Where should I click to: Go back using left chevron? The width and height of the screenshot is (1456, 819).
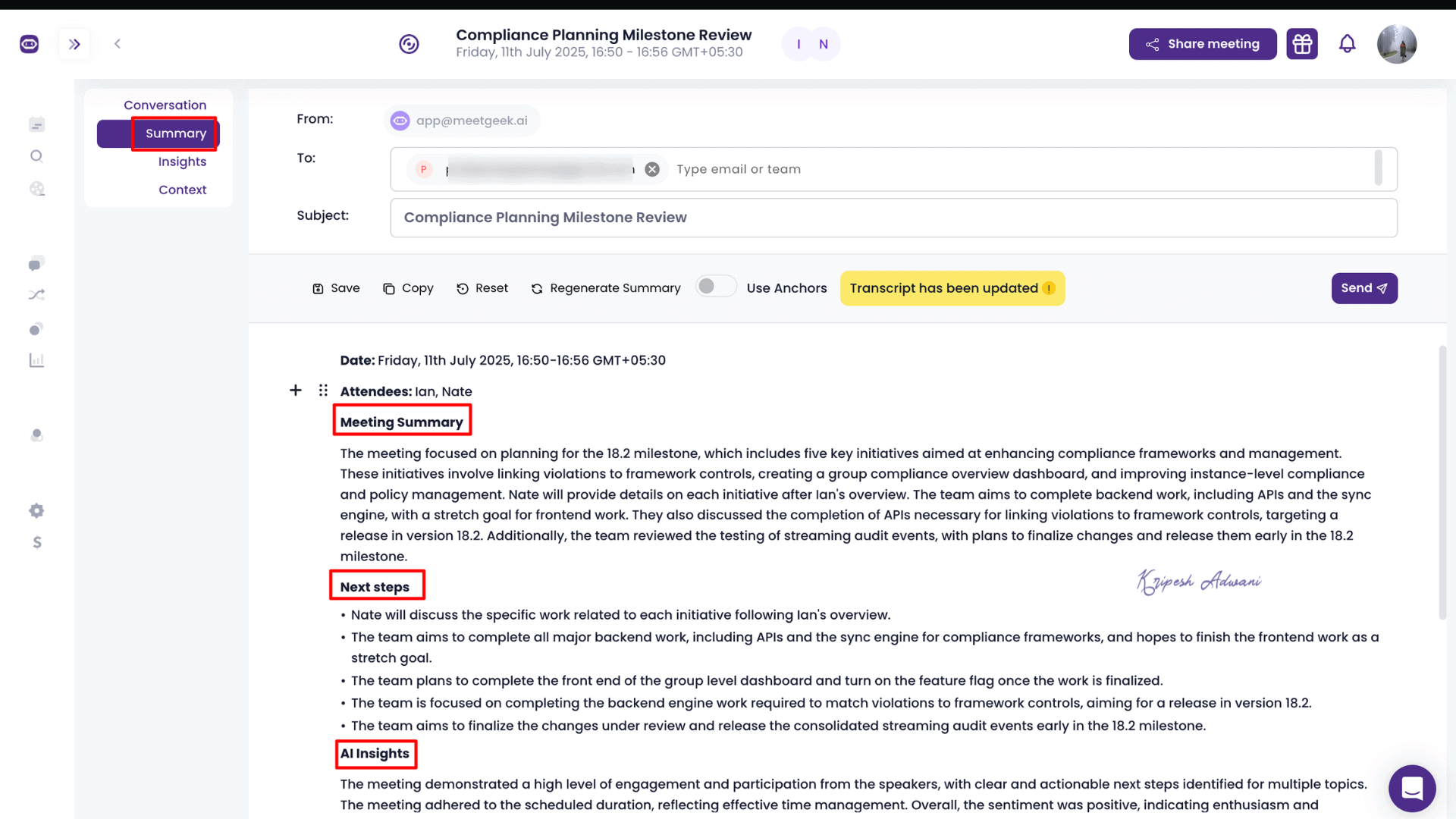pyautogui.click(x=118, y=44)
